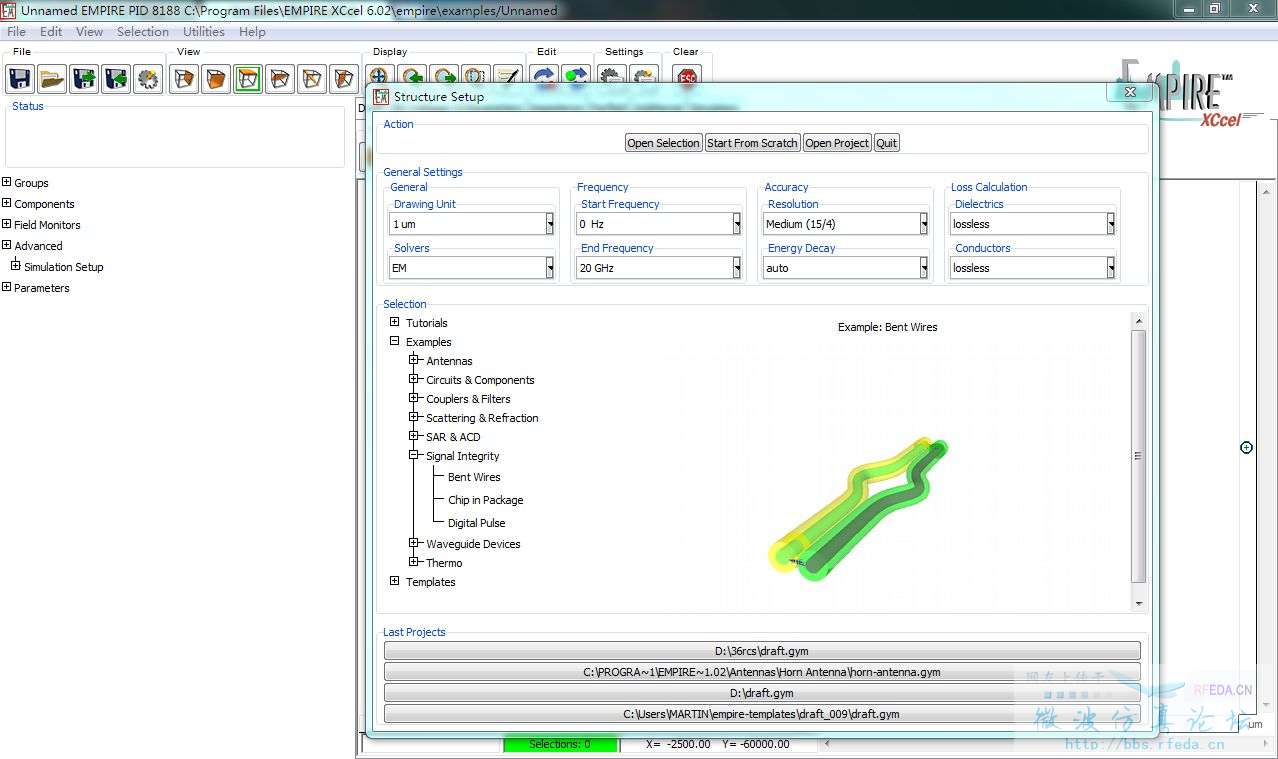Open the Selection menu
1278x759 pixels.
142,32
